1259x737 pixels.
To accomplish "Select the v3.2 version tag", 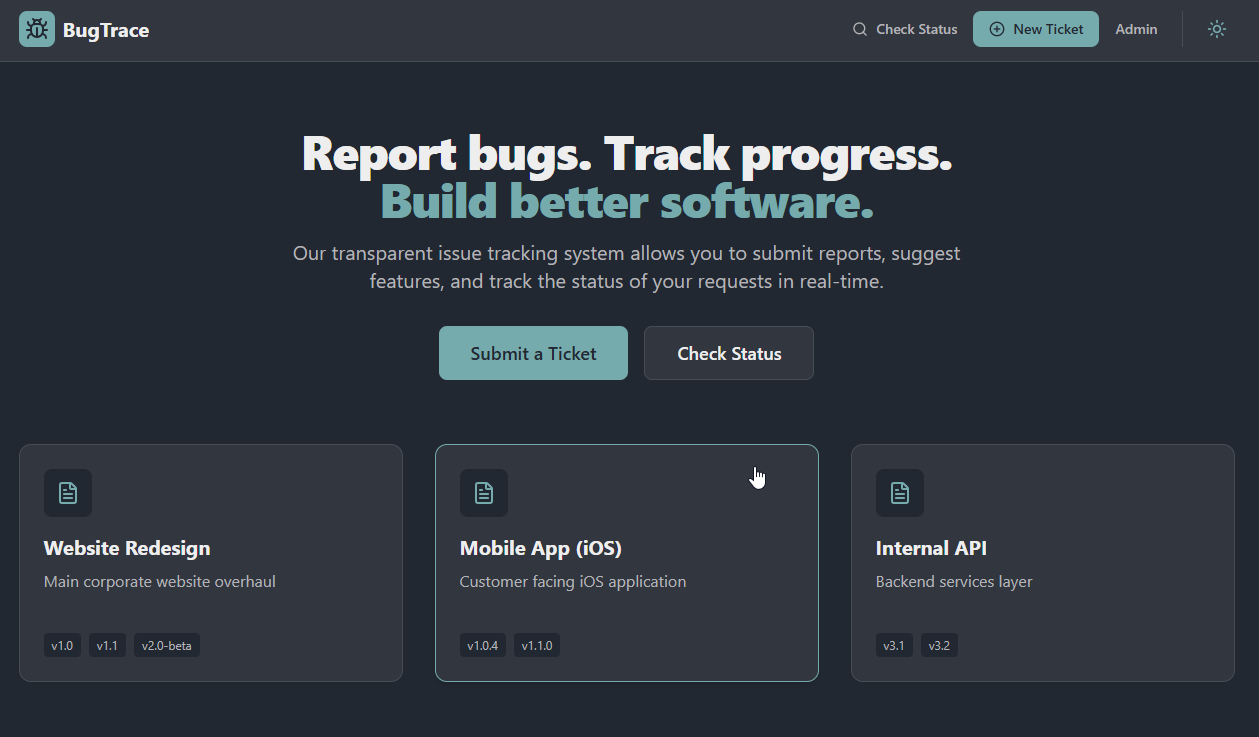I will 939,645.
